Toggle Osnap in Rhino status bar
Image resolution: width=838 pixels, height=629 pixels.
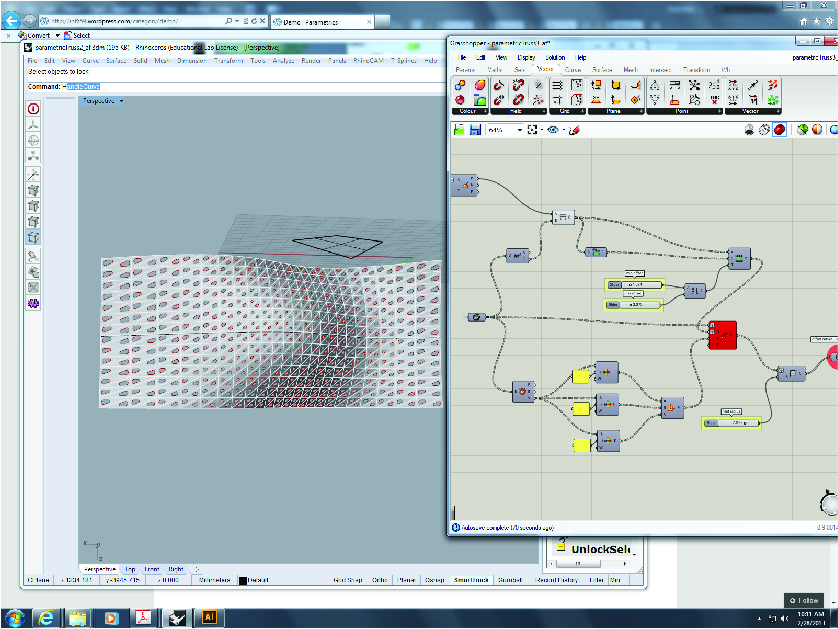435,580
